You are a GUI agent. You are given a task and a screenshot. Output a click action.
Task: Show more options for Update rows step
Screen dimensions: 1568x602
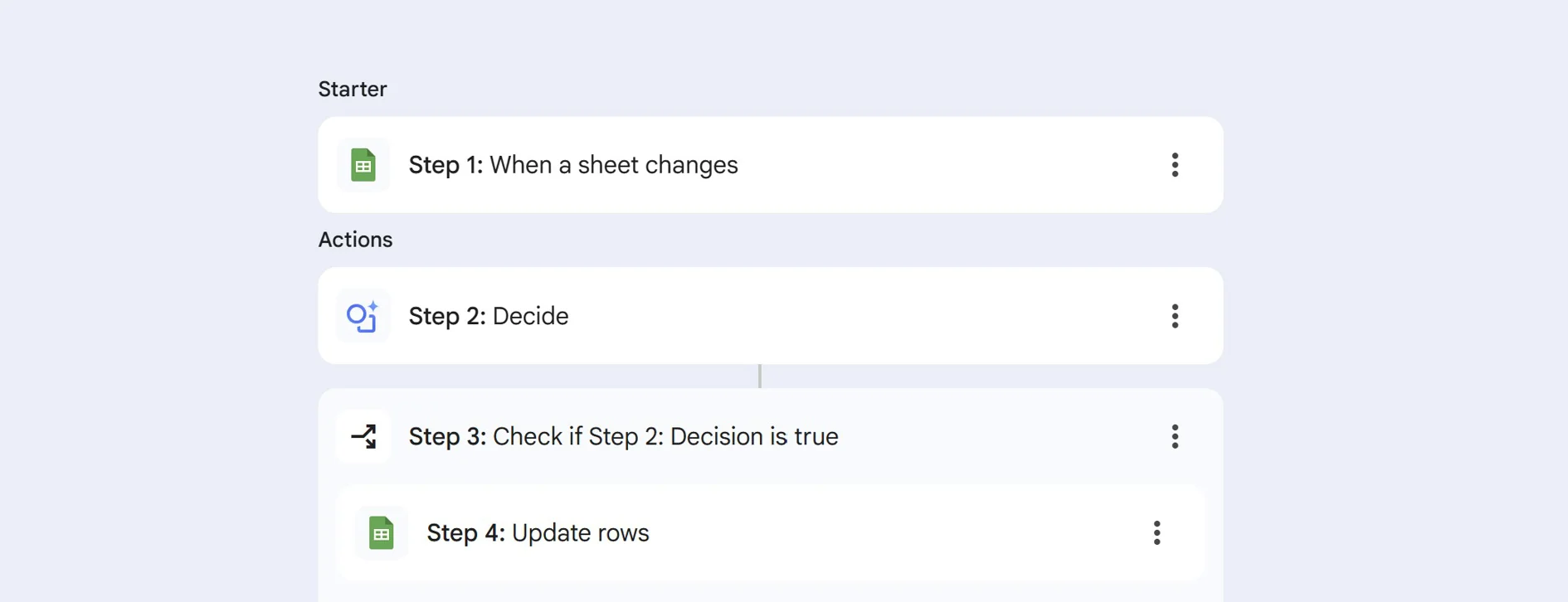click(x=1157, y=533)
